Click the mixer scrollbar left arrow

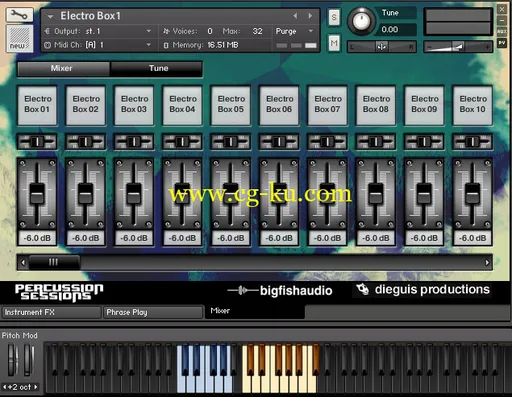coord(23,263)
